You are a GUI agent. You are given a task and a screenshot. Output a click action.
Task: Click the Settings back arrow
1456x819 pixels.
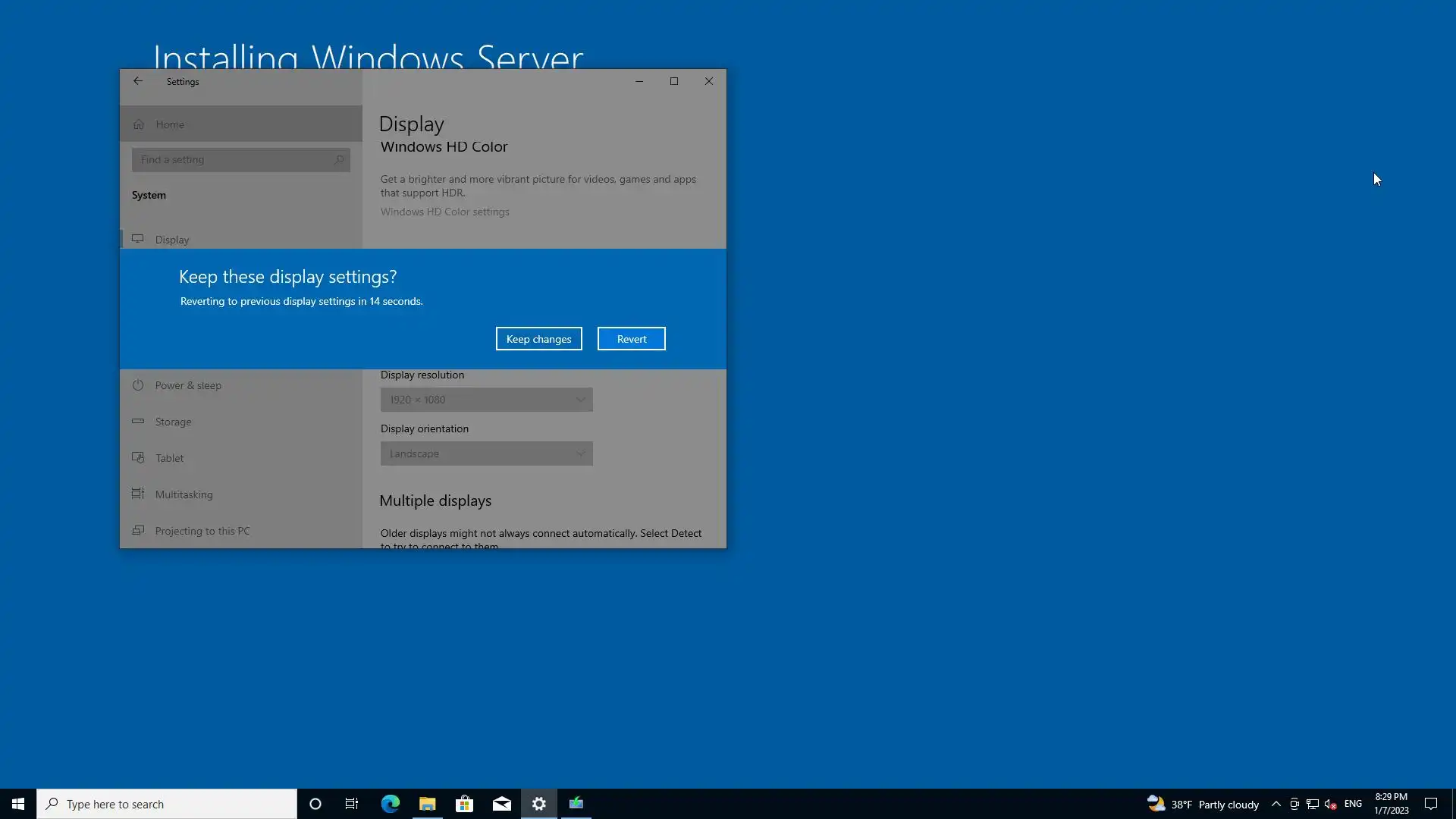[138, 81]
